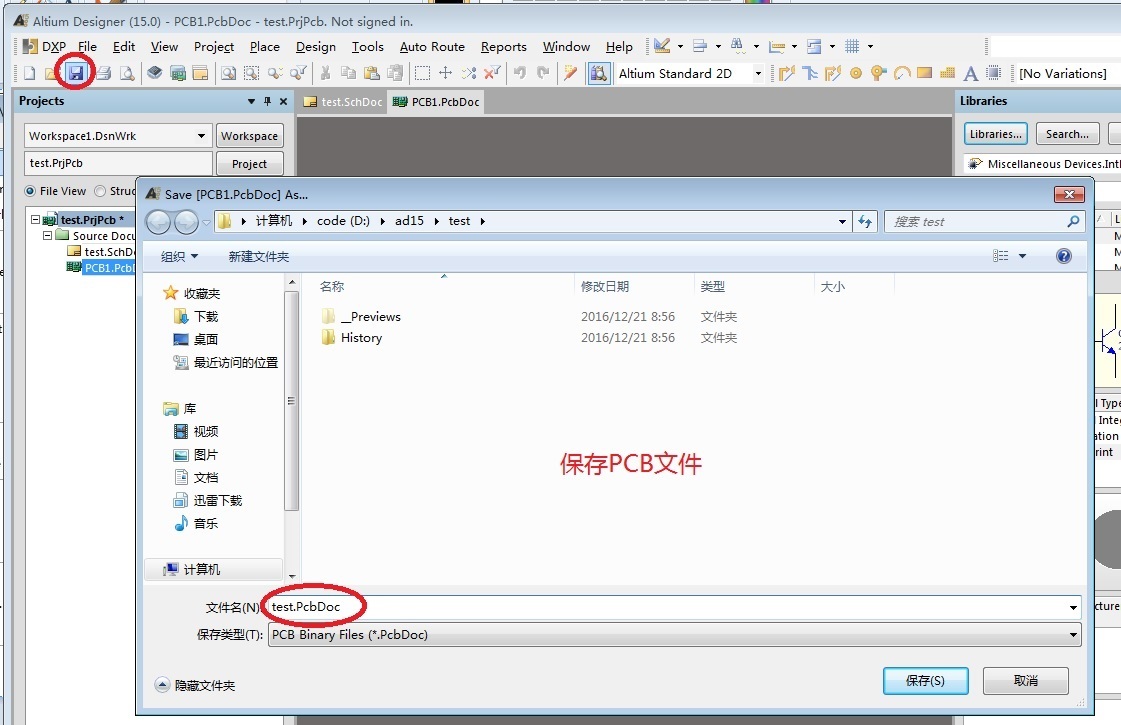Click the 新建文件夹 button
Viewport: 1121px width, 725px height.
259,257
